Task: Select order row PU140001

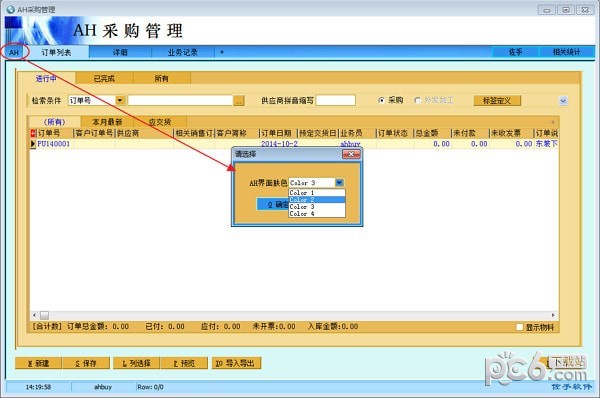Action: [294, 144]
